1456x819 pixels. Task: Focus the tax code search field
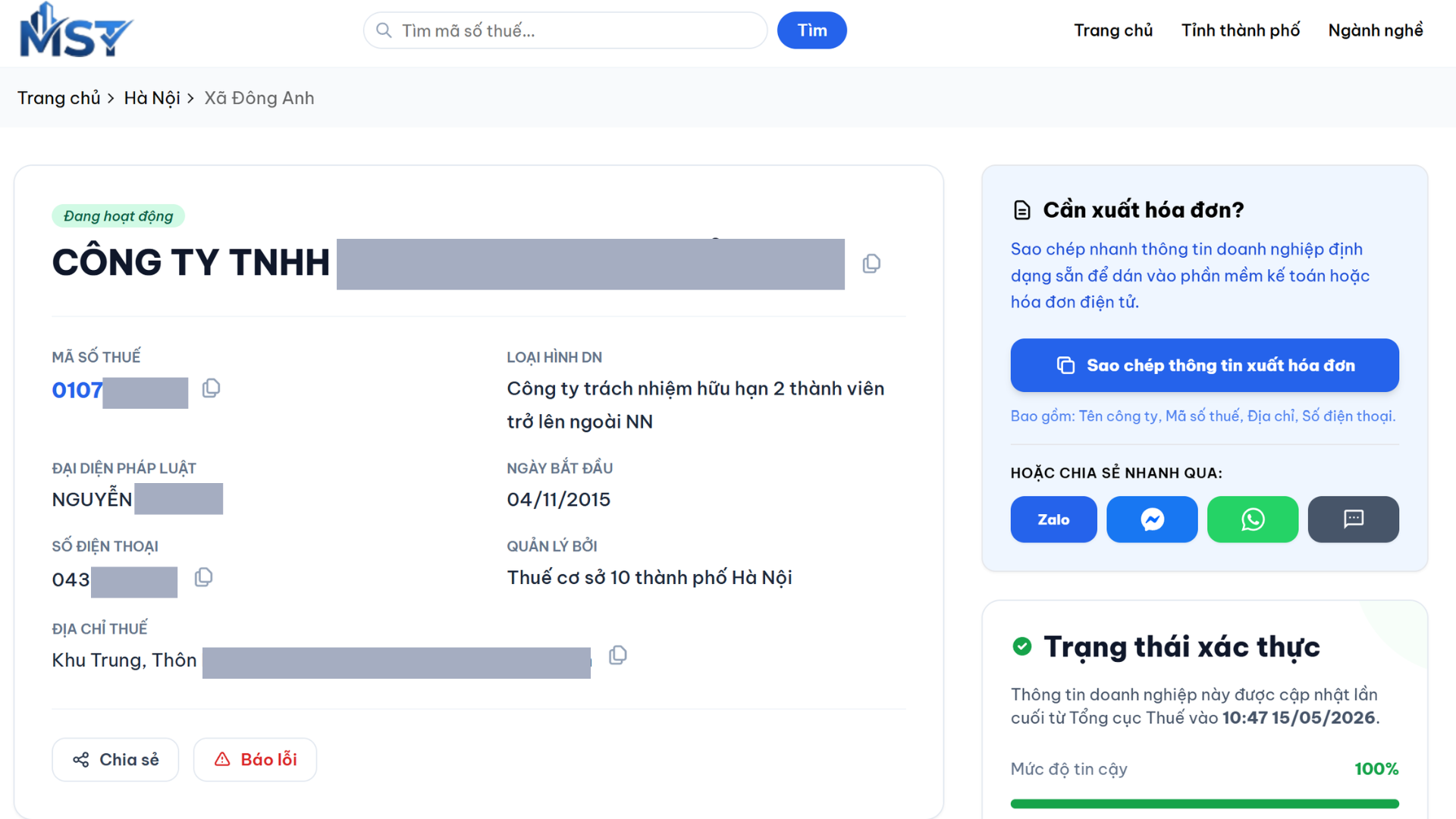(565, 30)
